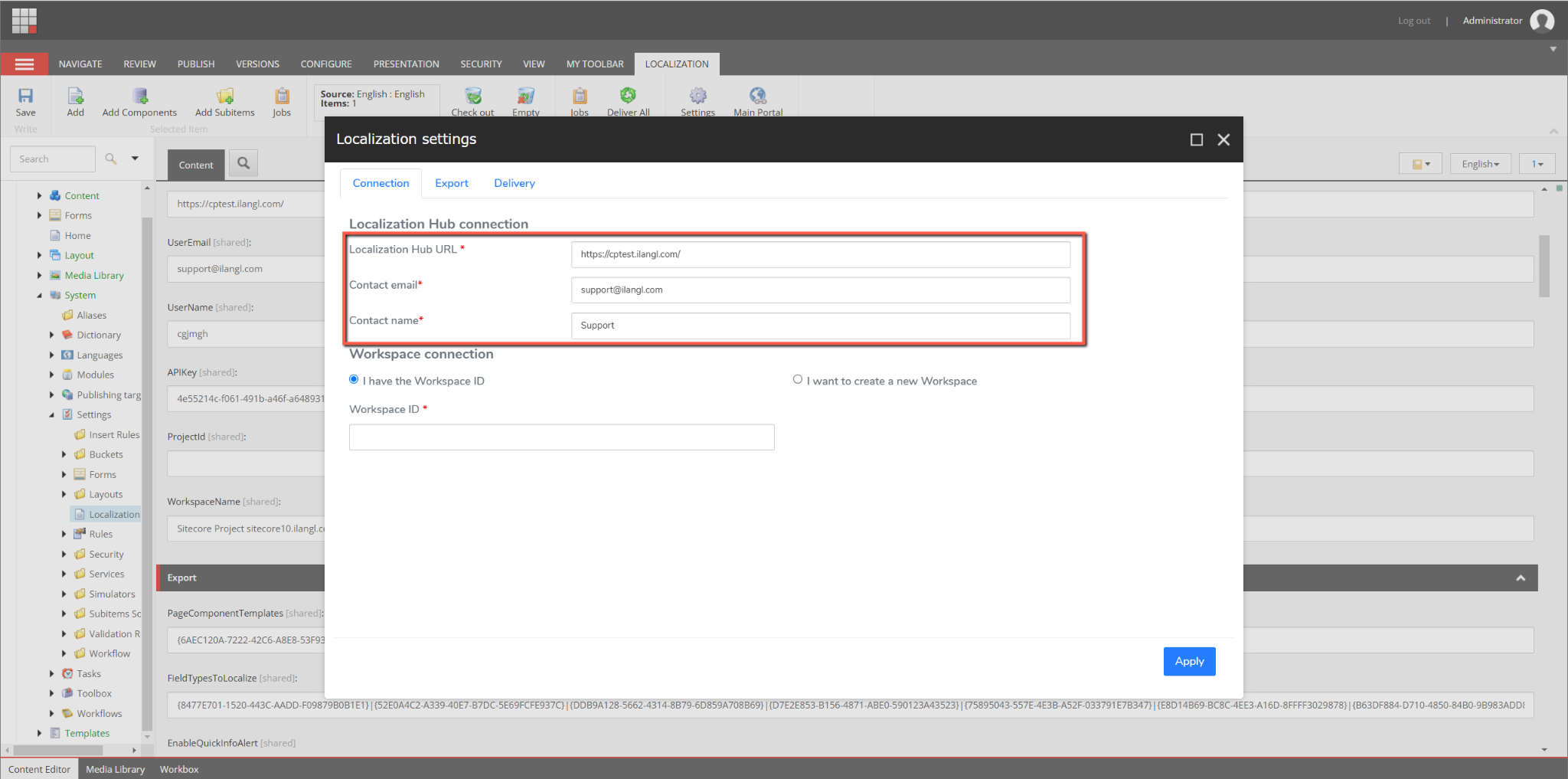1568x779 pixels.
Task: Open the English language dropdown
Action: pyautogui.click(x=1480, y=164)
